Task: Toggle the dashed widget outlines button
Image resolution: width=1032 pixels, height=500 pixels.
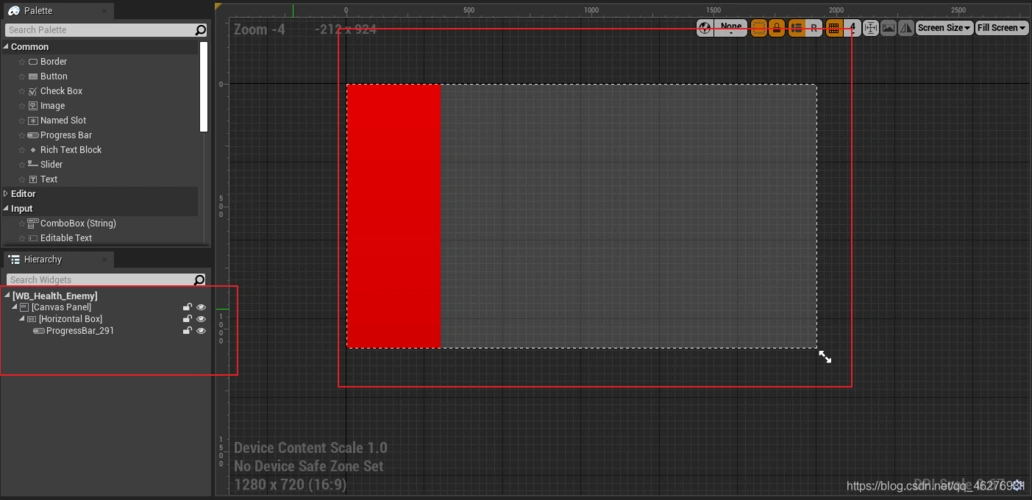Action: pos(759,28)
